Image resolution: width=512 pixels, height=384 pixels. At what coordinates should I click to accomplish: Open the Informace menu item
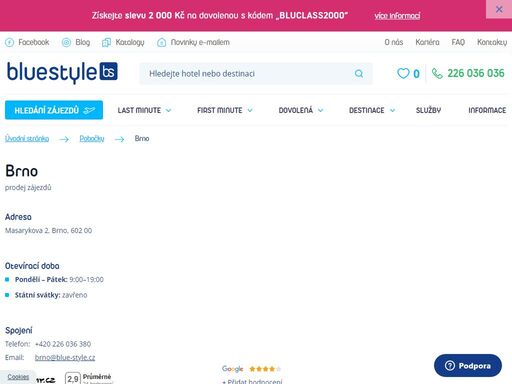click(487, 110)
